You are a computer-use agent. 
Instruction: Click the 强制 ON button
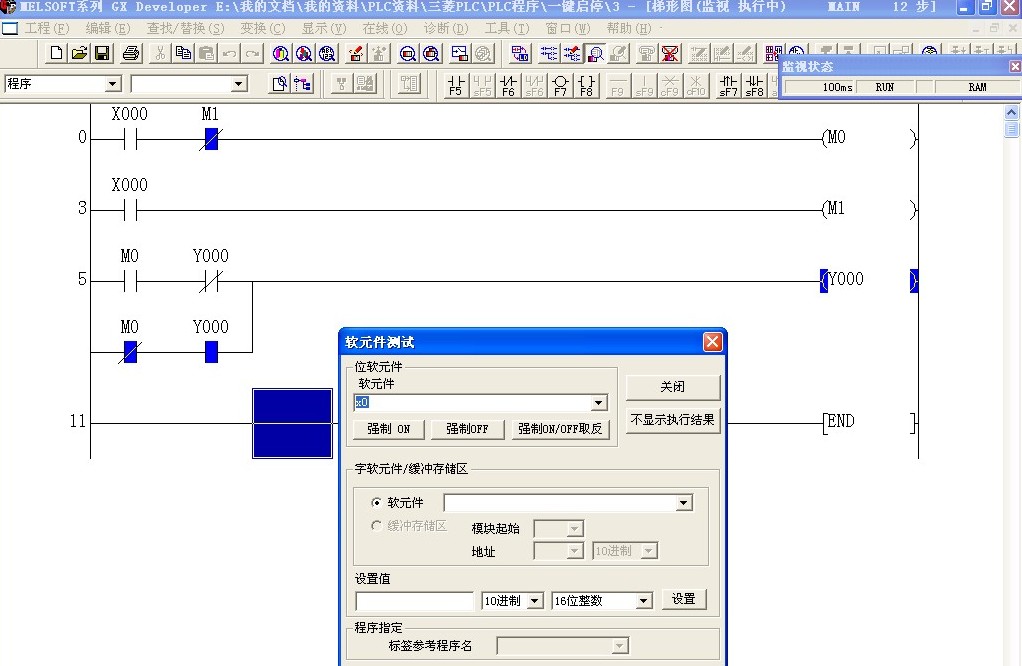[388, 429]
